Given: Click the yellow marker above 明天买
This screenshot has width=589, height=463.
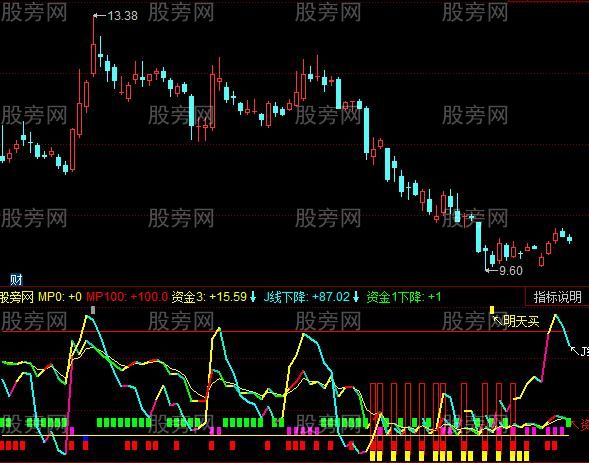Looking at the screenshot, I should click(492, 310).
